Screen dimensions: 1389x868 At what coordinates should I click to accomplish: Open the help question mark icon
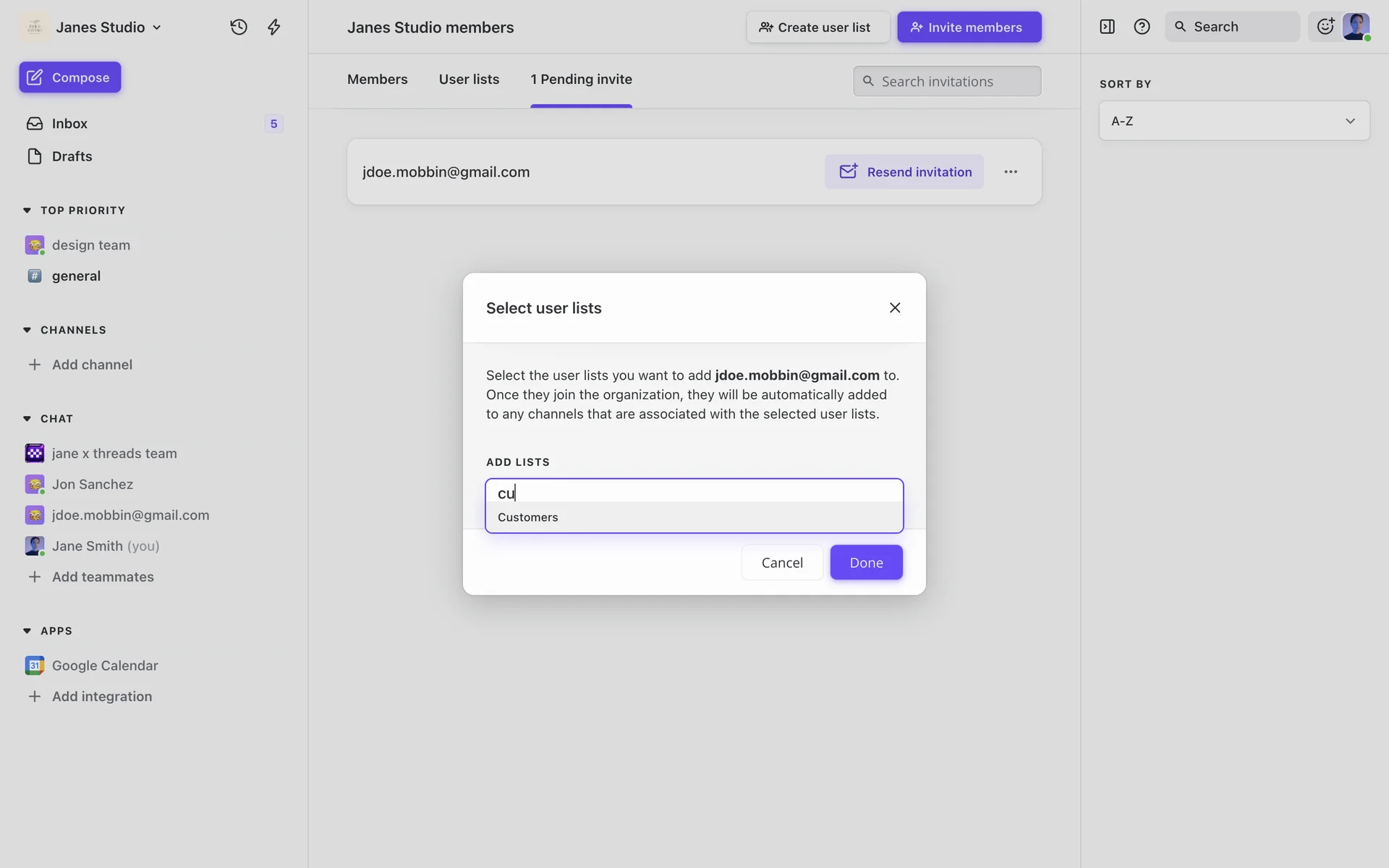point(1142,27)
